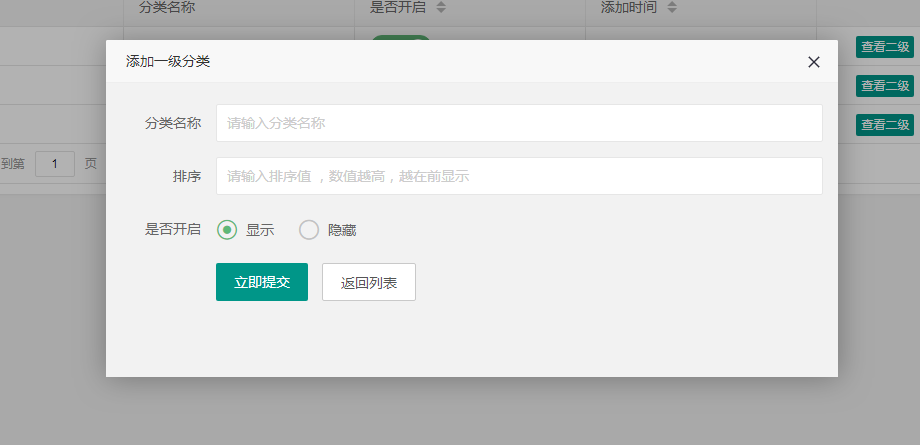
Task: Focus the 分类名称 input field
Action: pyautogui.click(x=519, y=123)
